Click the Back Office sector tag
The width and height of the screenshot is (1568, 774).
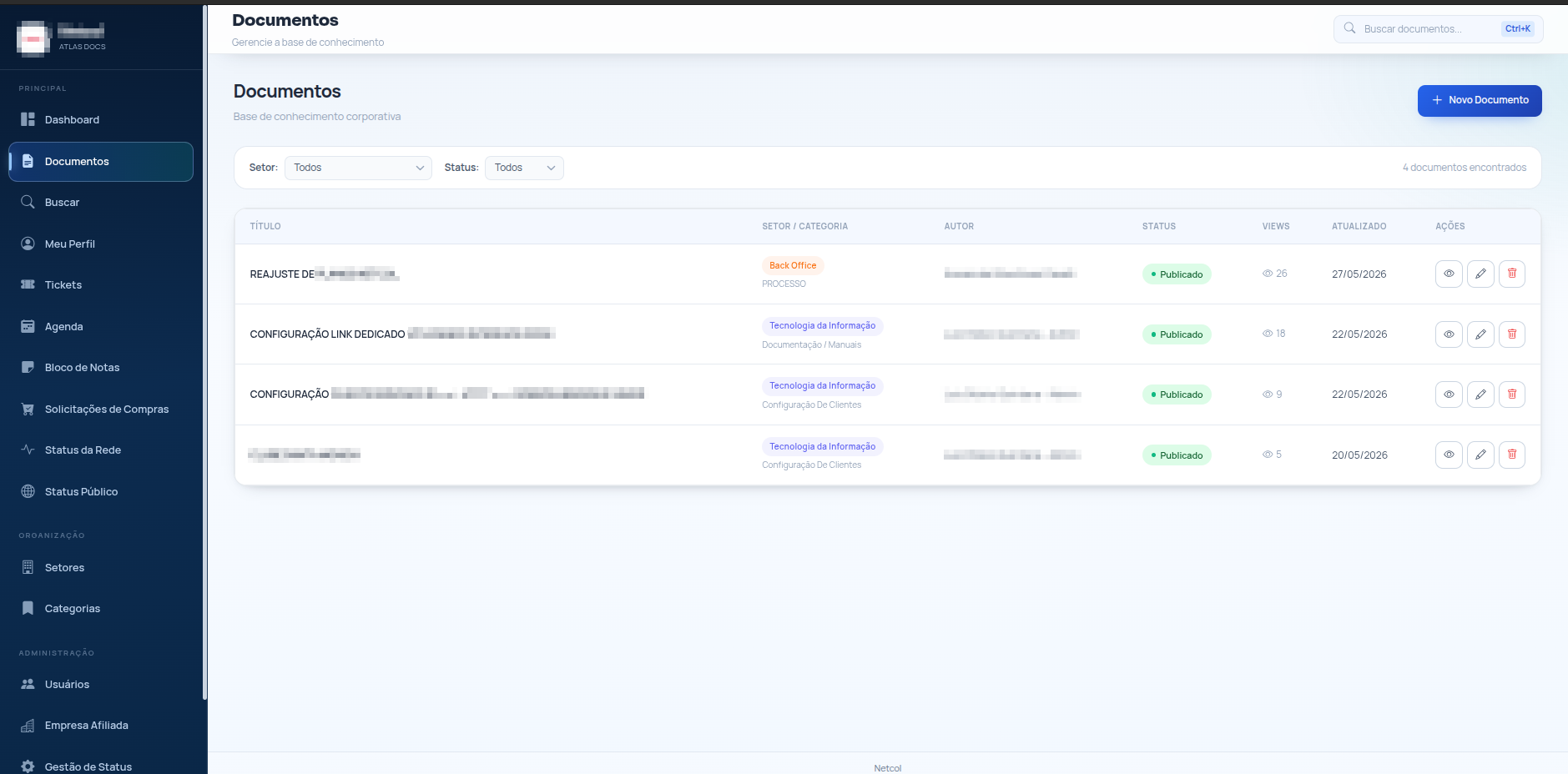[793, 265]
